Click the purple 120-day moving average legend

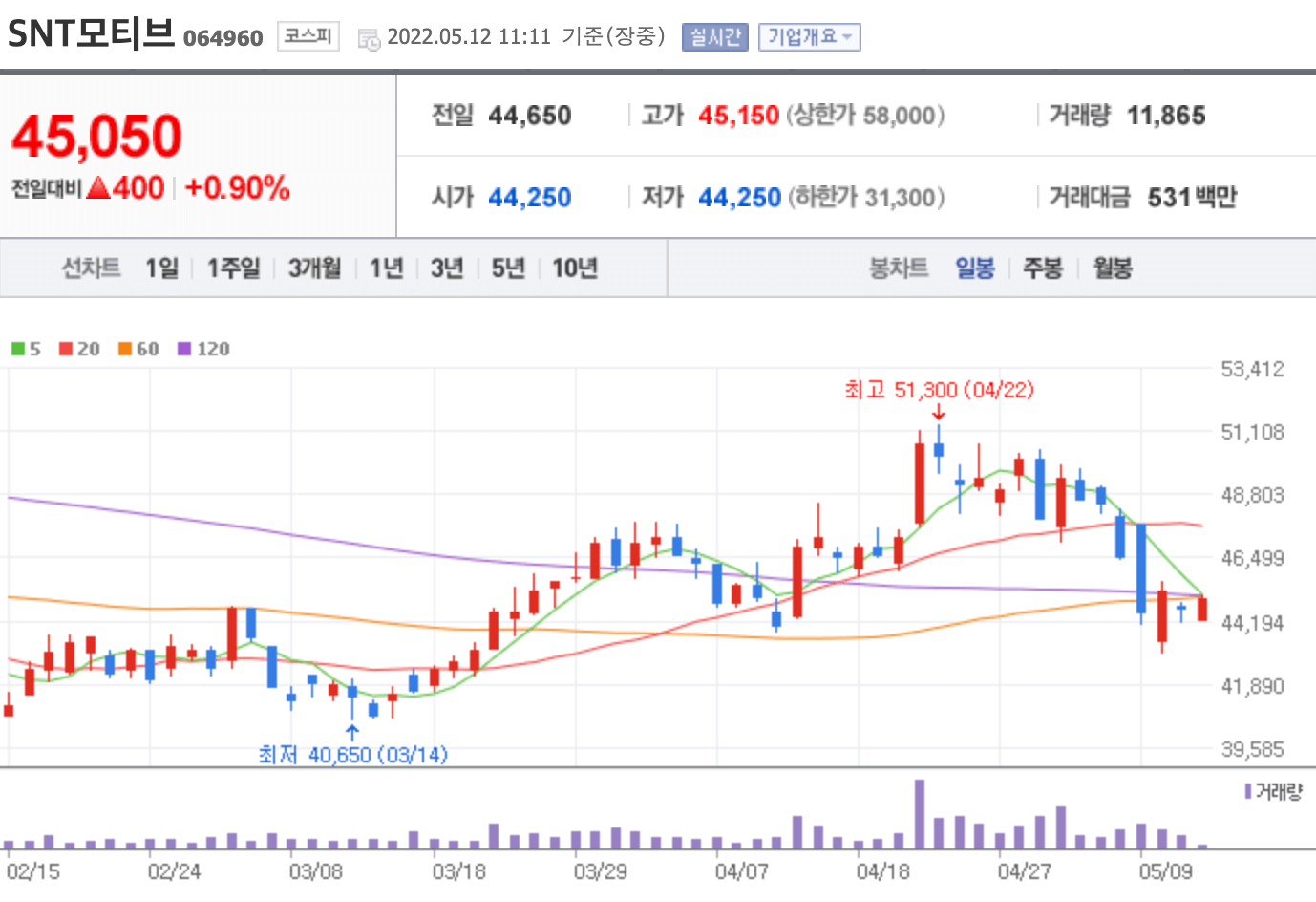tap(203, 349)
